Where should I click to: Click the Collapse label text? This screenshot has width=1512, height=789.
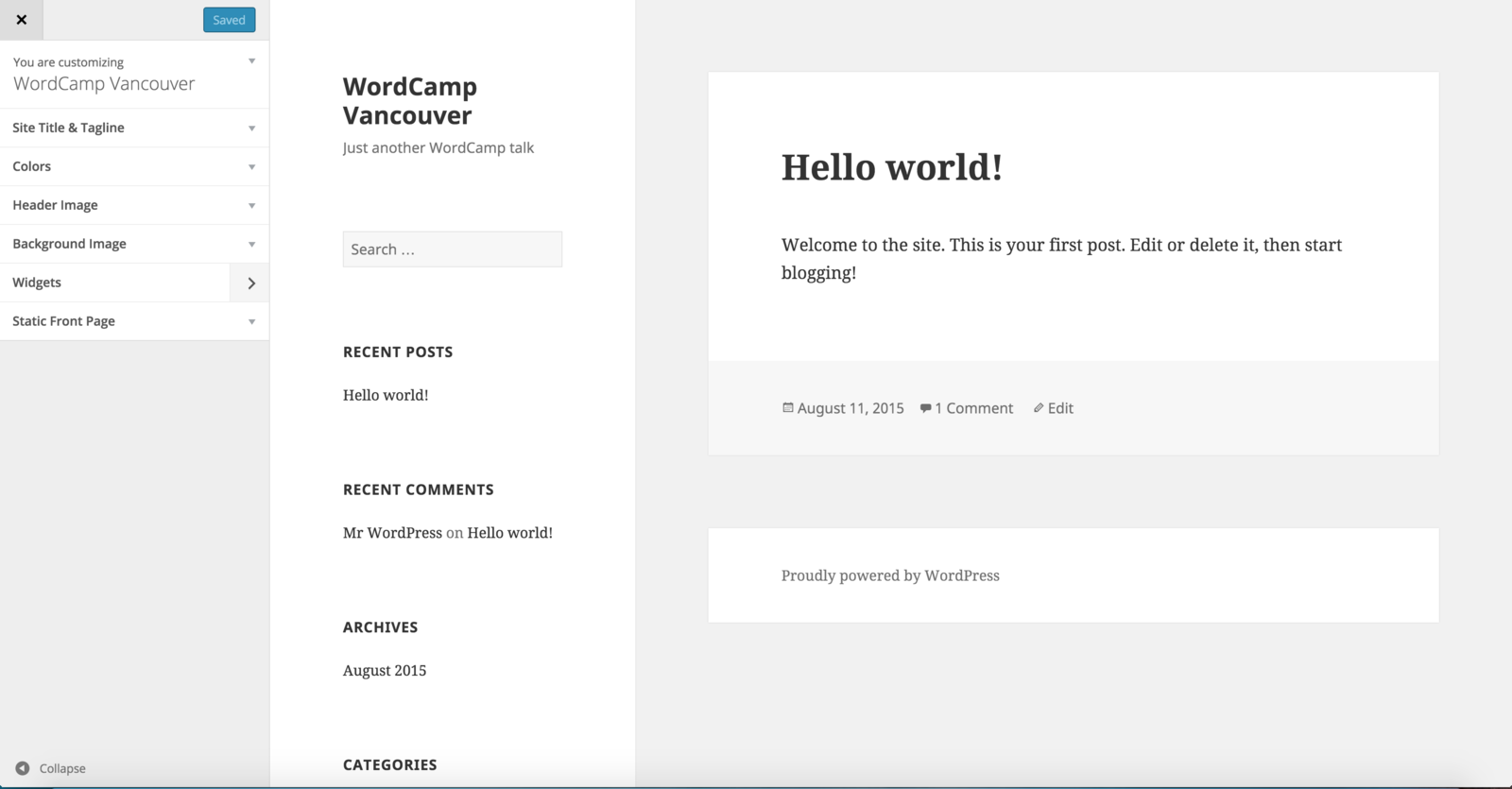click(x=62, y=768)
